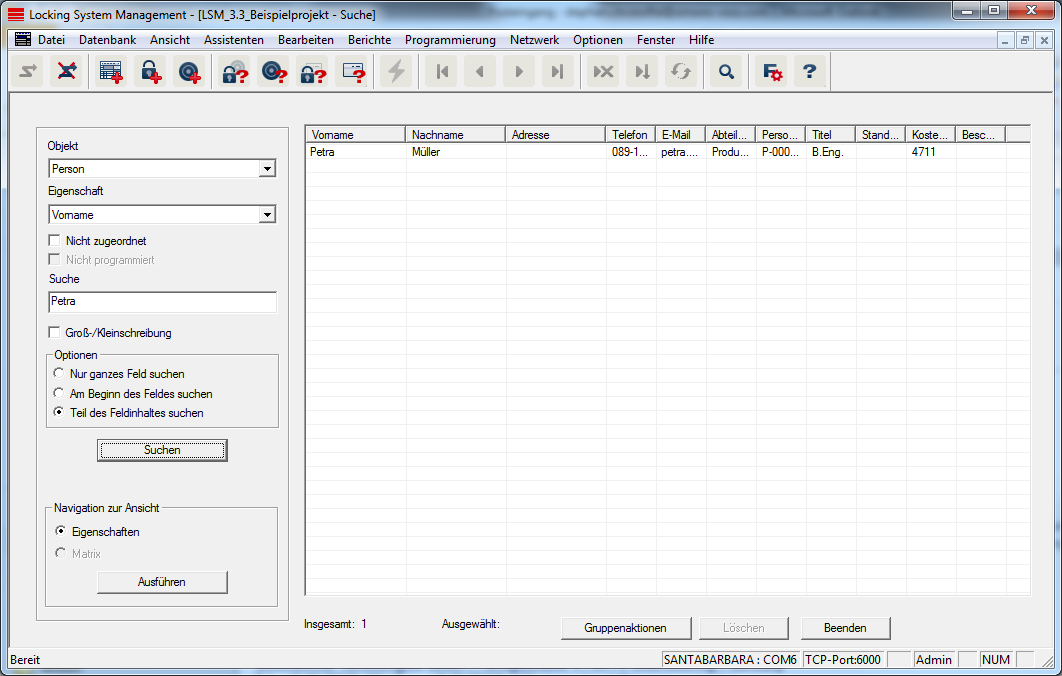Screen dimensions: 1062x676
Task: Click the add new transponder icon
Action: (x=189, y=72)
